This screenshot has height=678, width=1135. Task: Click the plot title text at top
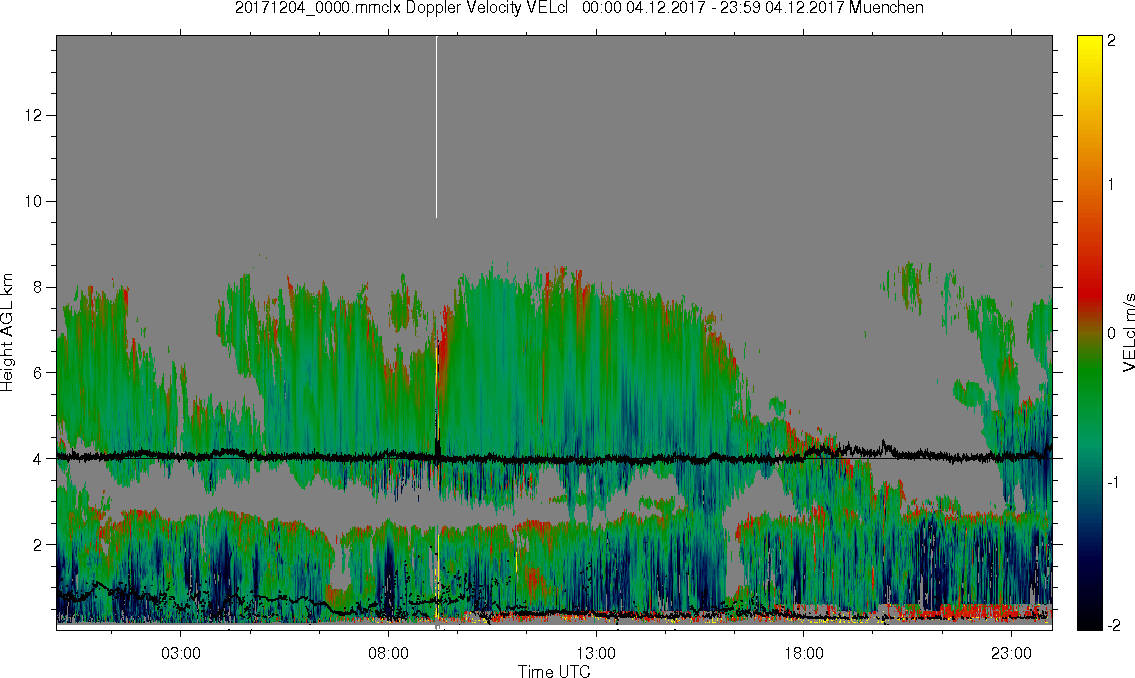pyautogui.click(x=579, y=8)
